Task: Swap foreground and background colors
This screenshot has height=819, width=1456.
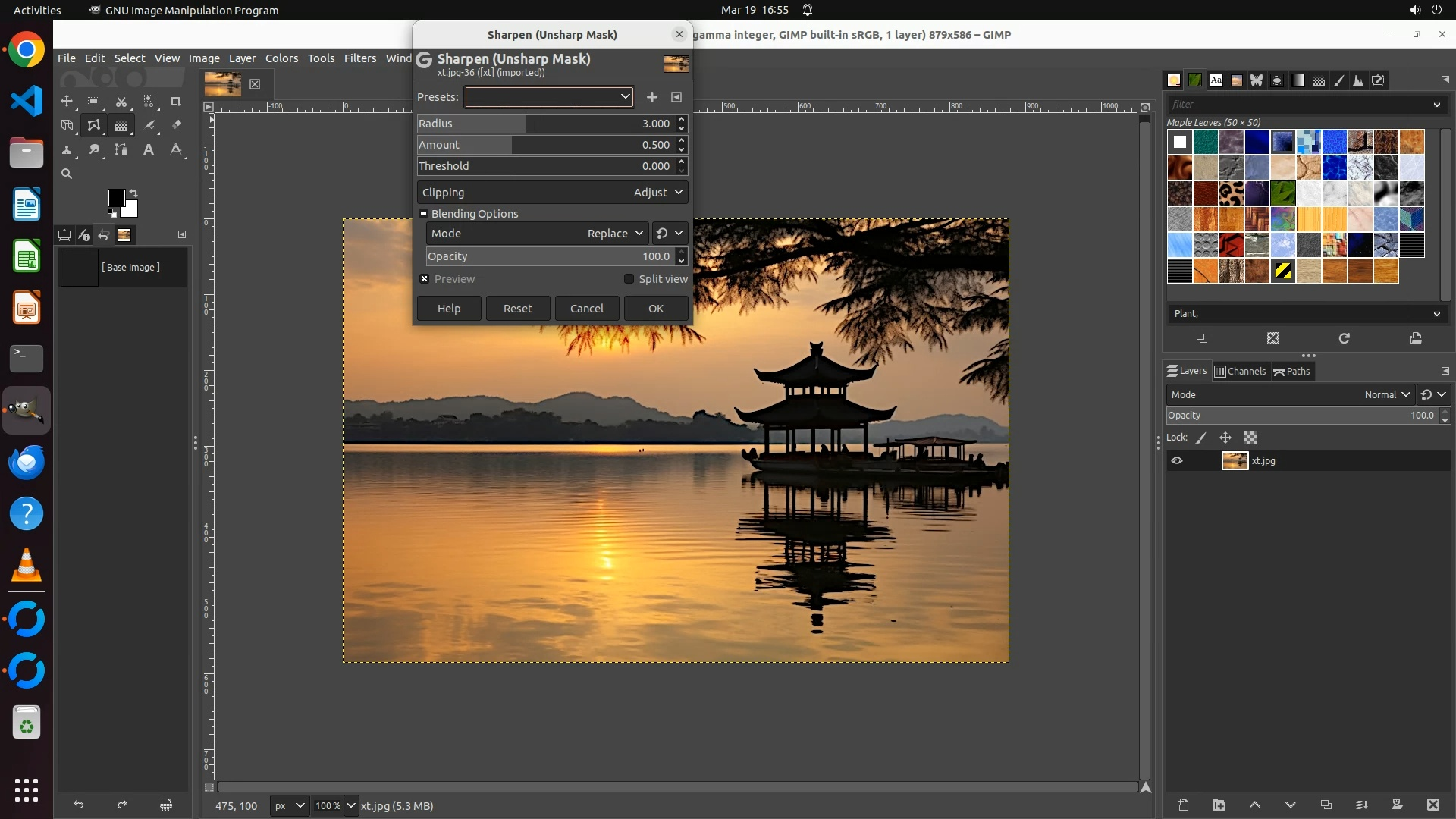Action: (133, 193)
